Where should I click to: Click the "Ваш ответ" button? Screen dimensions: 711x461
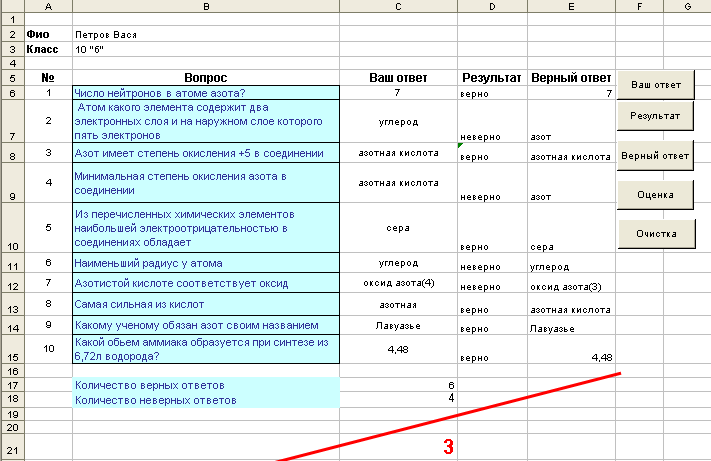point(656,85)
